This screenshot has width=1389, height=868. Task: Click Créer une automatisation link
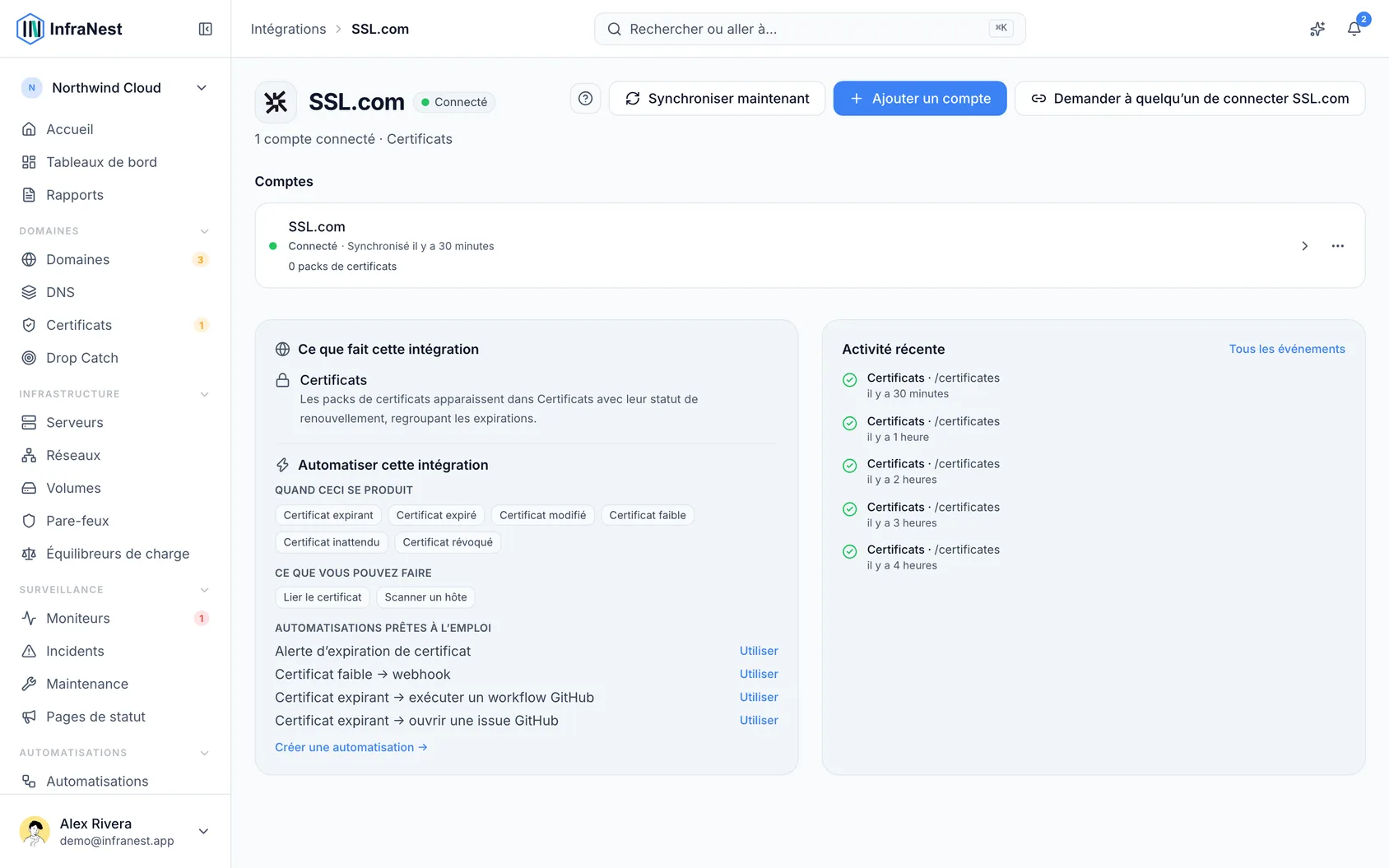pyautogui.click(x=351, y=747)
